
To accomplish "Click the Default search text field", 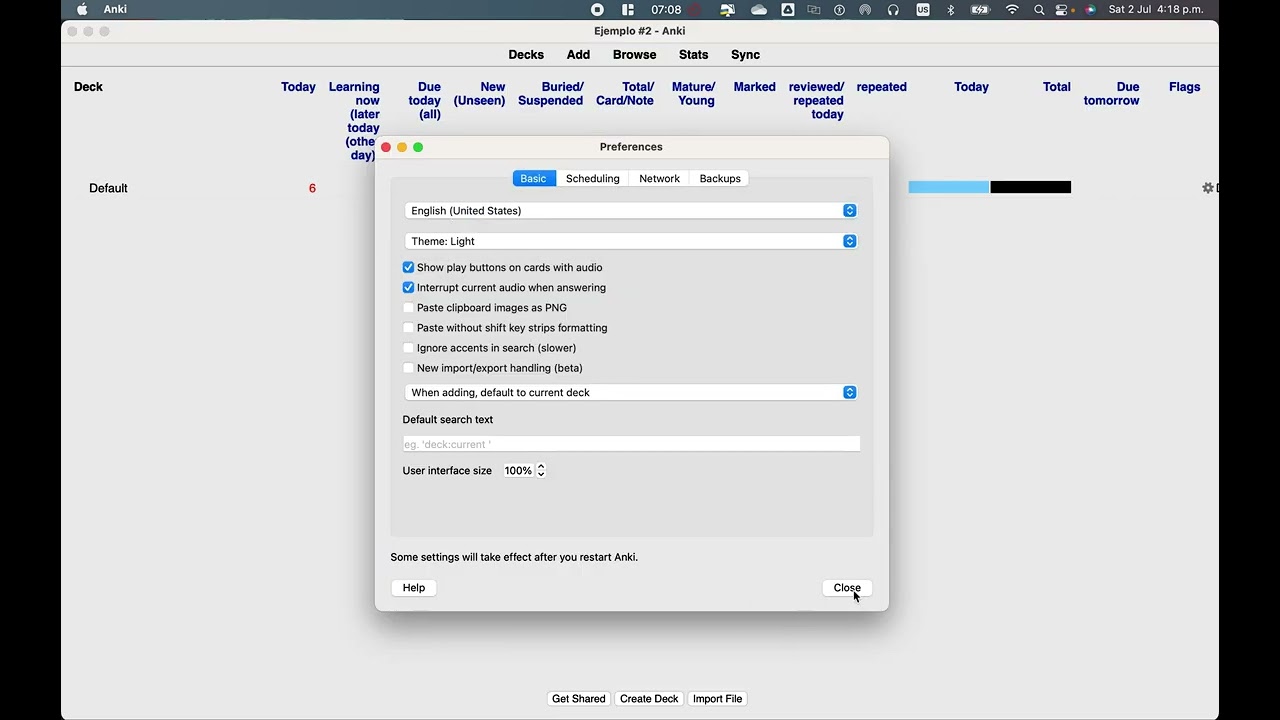I will [x=631, y=444].
